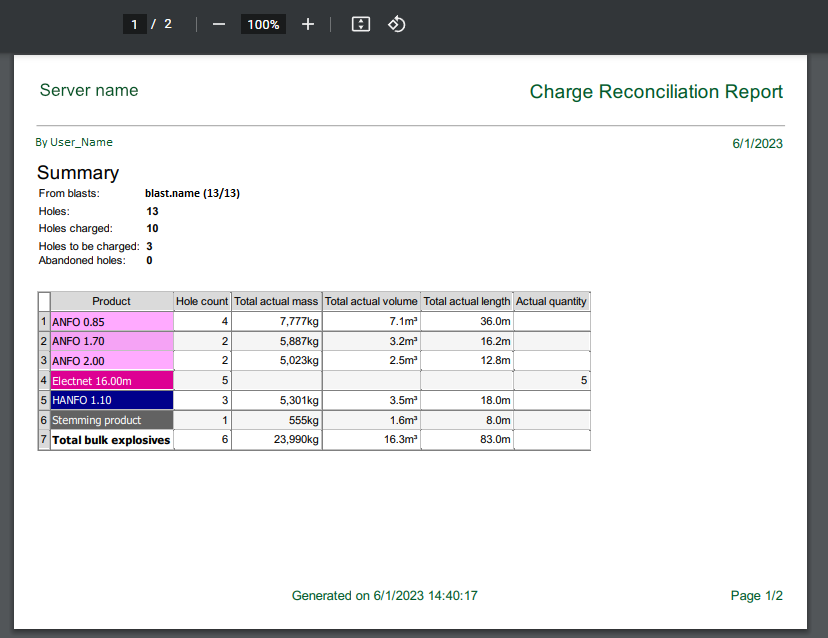
Task: Click the 5,301kg mass value
Action: coord(299,400)
